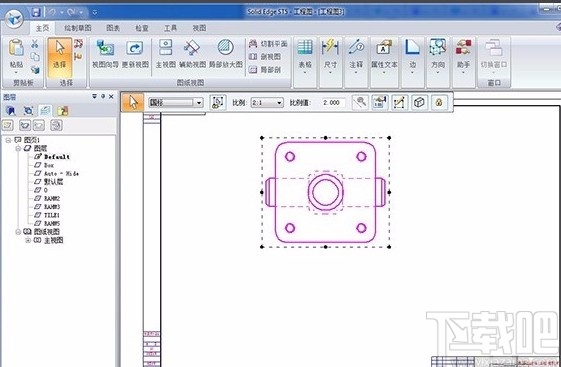Click the 图层 panel options arrow
561x367 pixels.
point(94,96)
